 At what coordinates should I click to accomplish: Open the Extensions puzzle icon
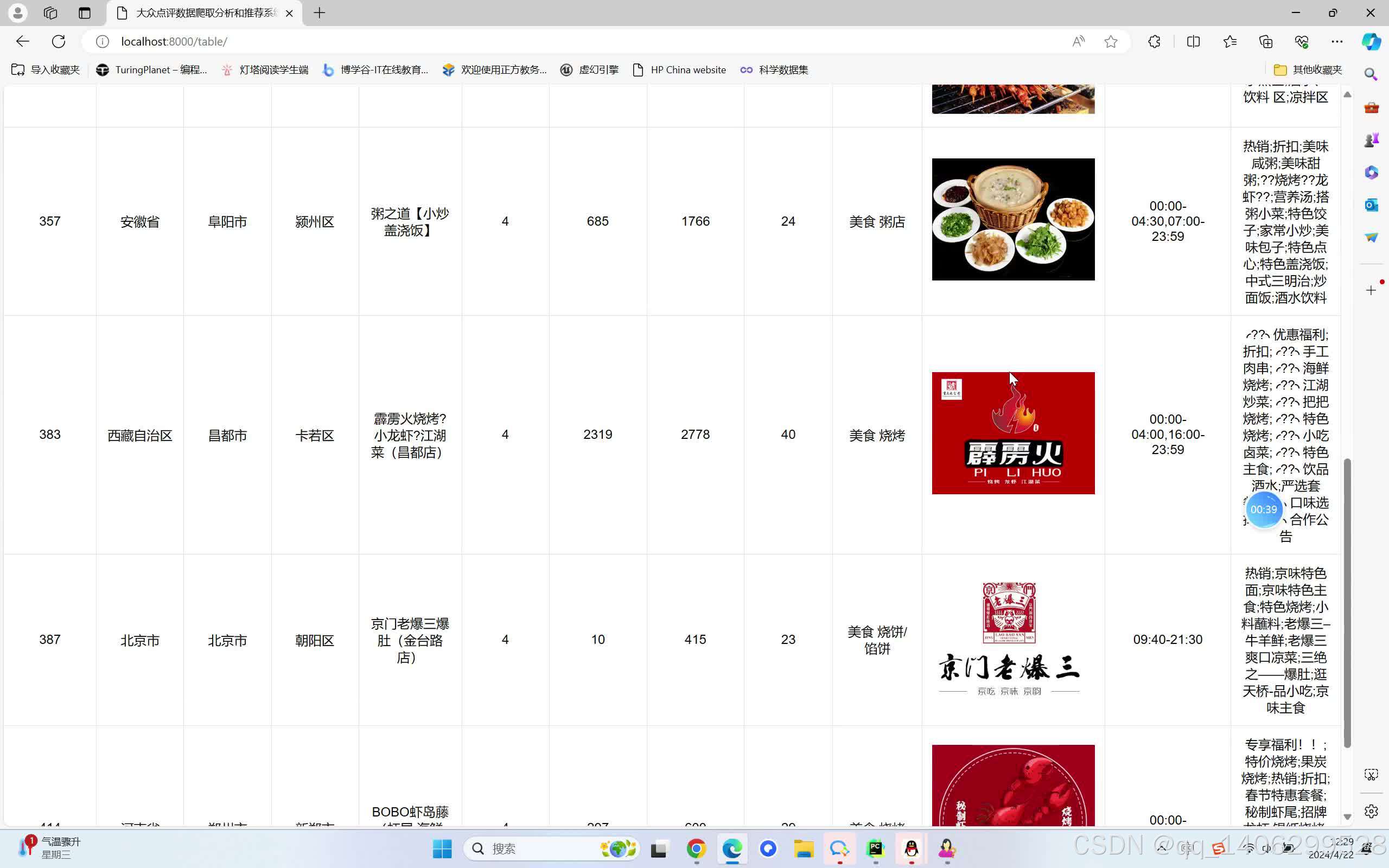(1154, 41)
